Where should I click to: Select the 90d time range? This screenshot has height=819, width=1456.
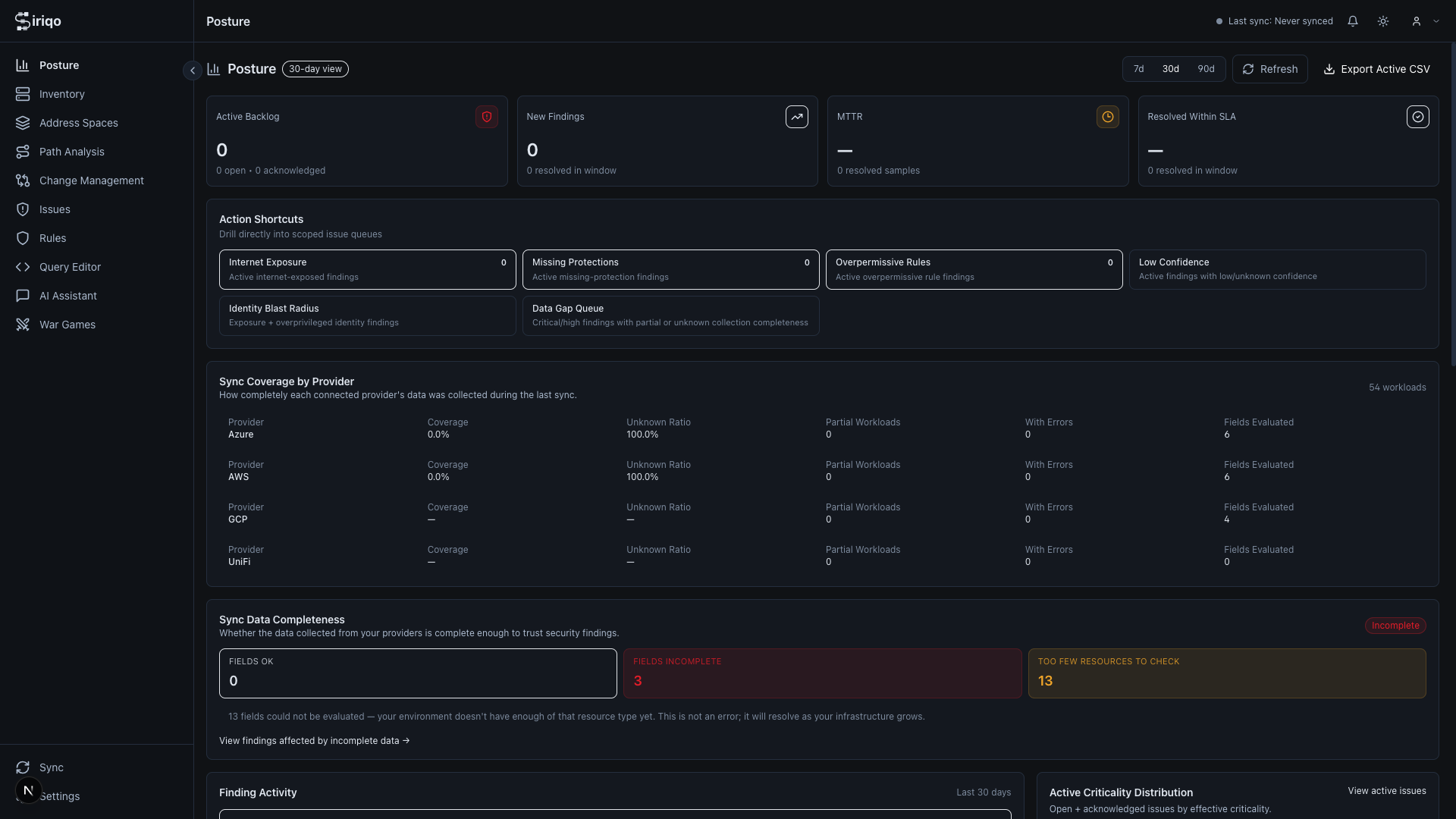[1206, 68]
